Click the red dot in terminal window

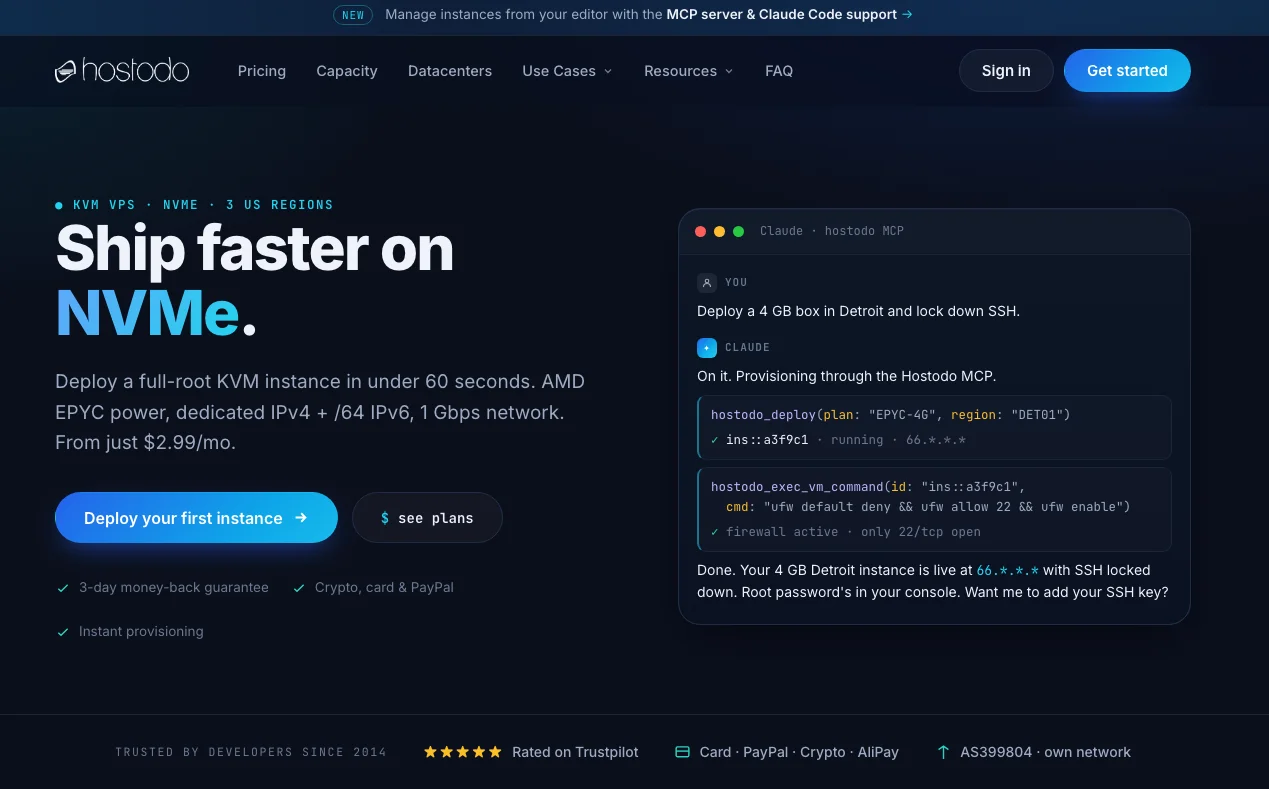click(x=700, y=231)
